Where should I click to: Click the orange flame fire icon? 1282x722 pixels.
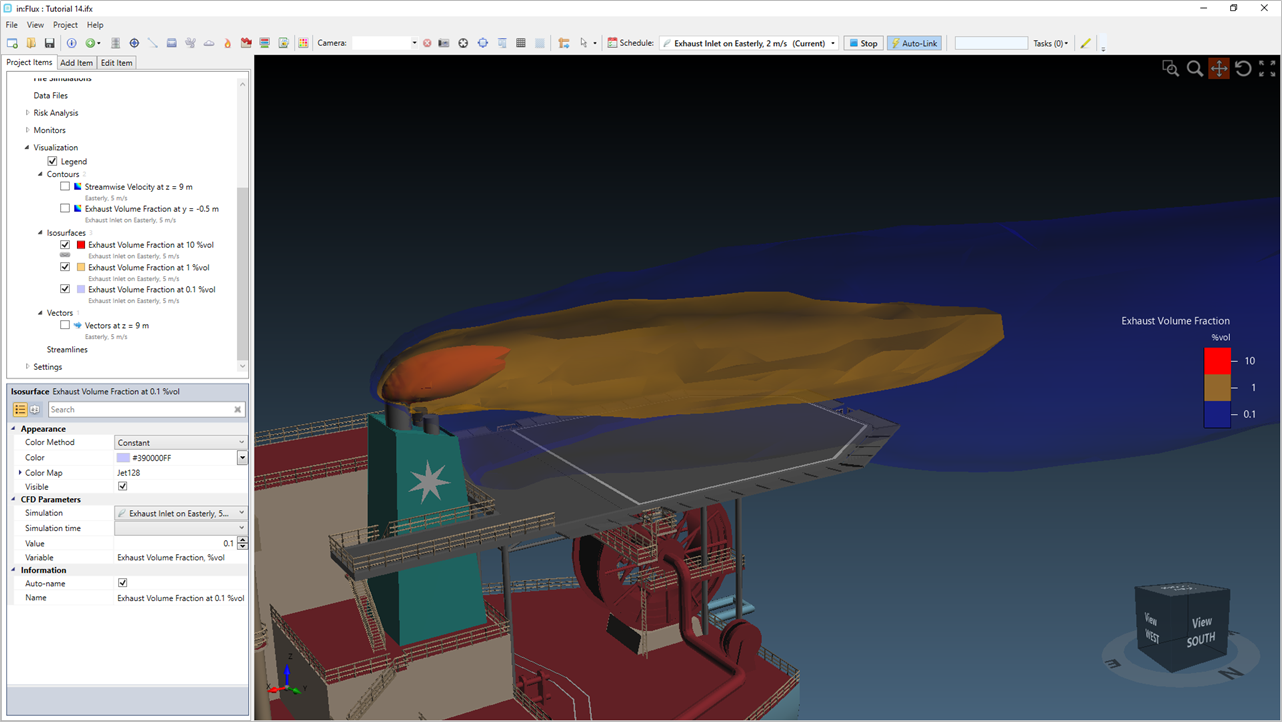(227, 43)
